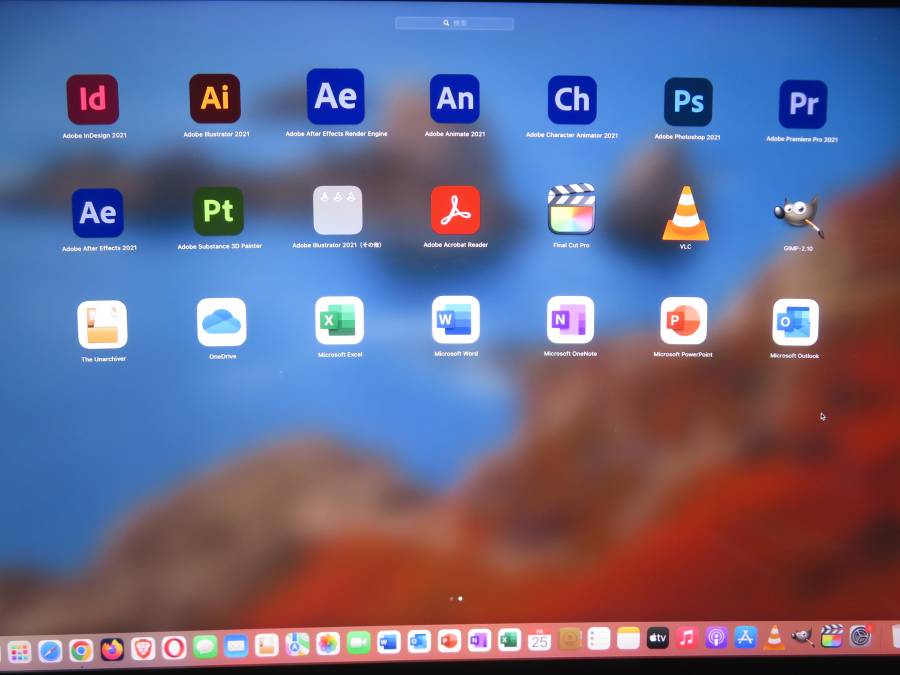
Task: Open Adobe Premiere Pro 2021
Action: coord(803,104)
